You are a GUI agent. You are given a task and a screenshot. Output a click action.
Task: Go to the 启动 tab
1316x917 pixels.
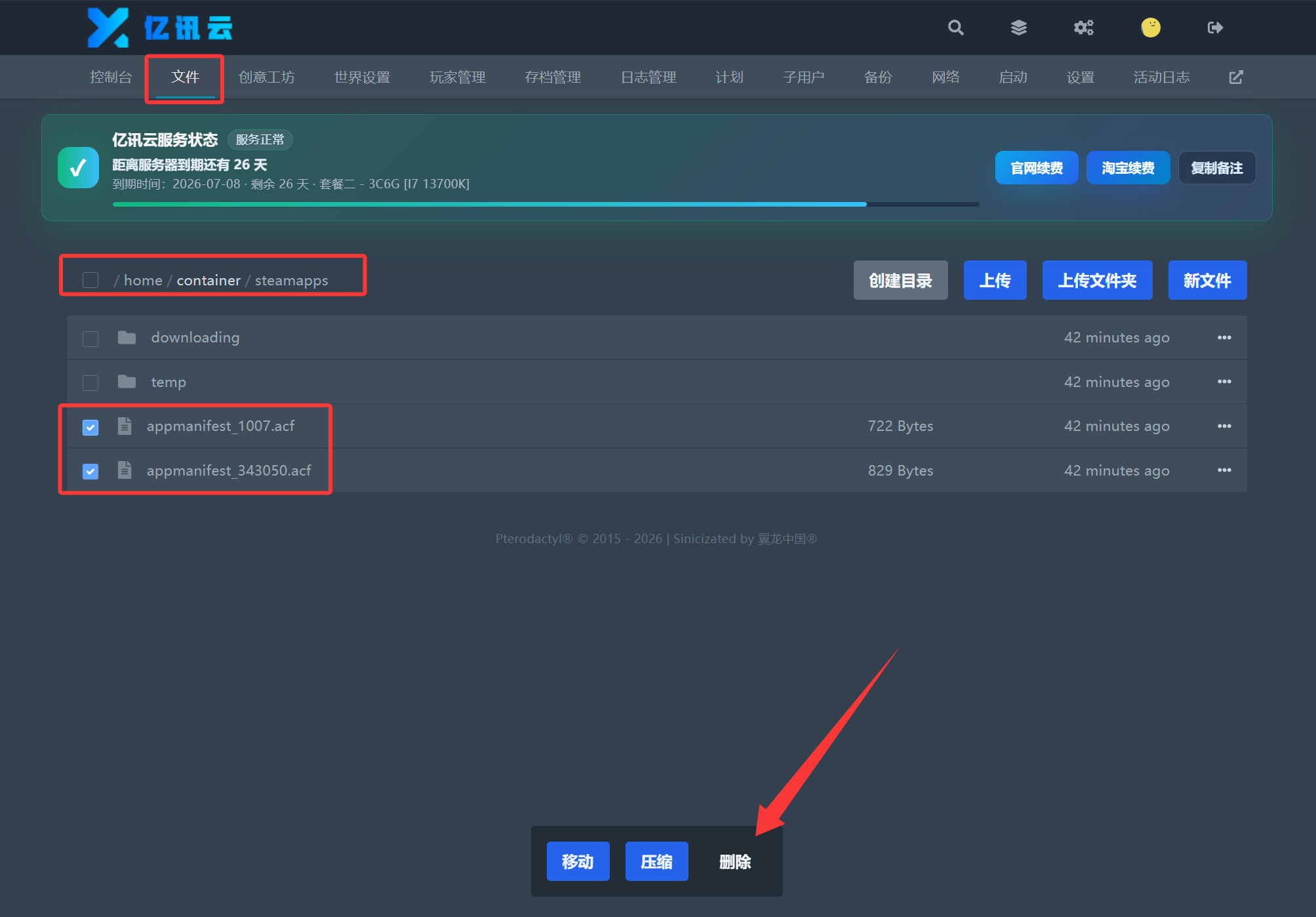click(x=1012, y=77)
